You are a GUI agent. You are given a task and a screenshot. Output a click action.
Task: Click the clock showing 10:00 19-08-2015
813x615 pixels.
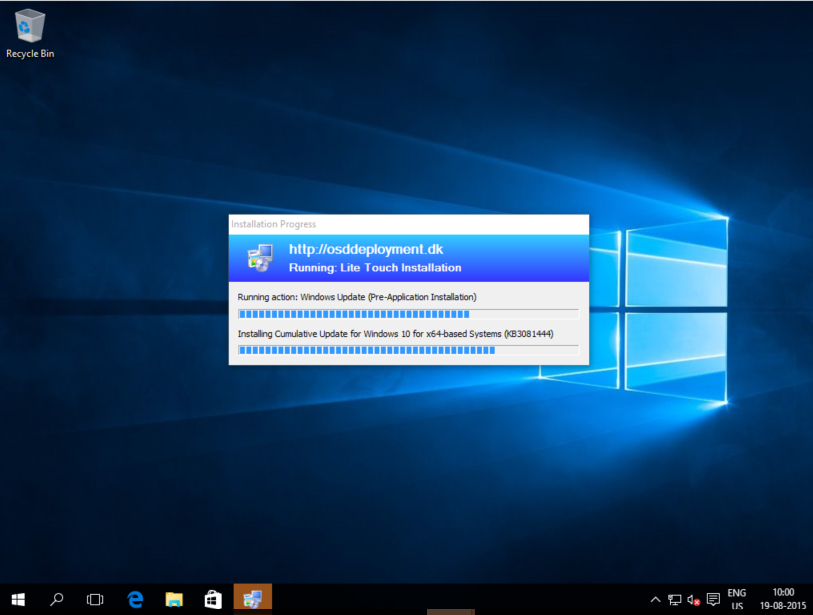(783, 599)
